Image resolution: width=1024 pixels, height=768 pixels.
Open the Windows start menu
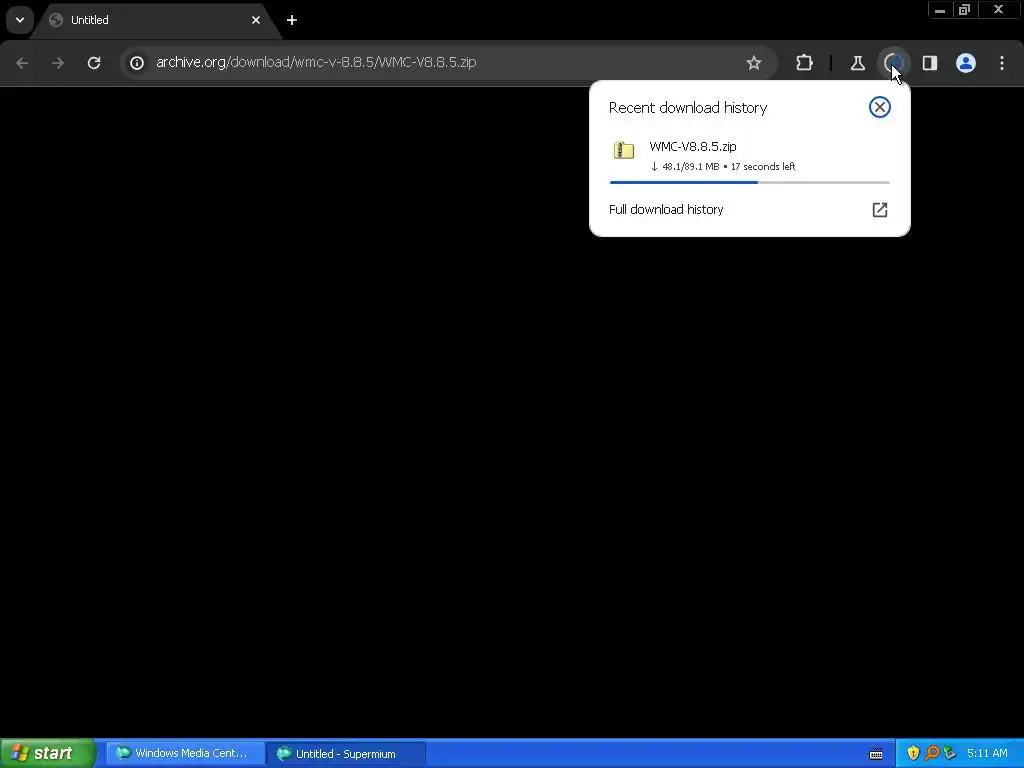point(47,753)
